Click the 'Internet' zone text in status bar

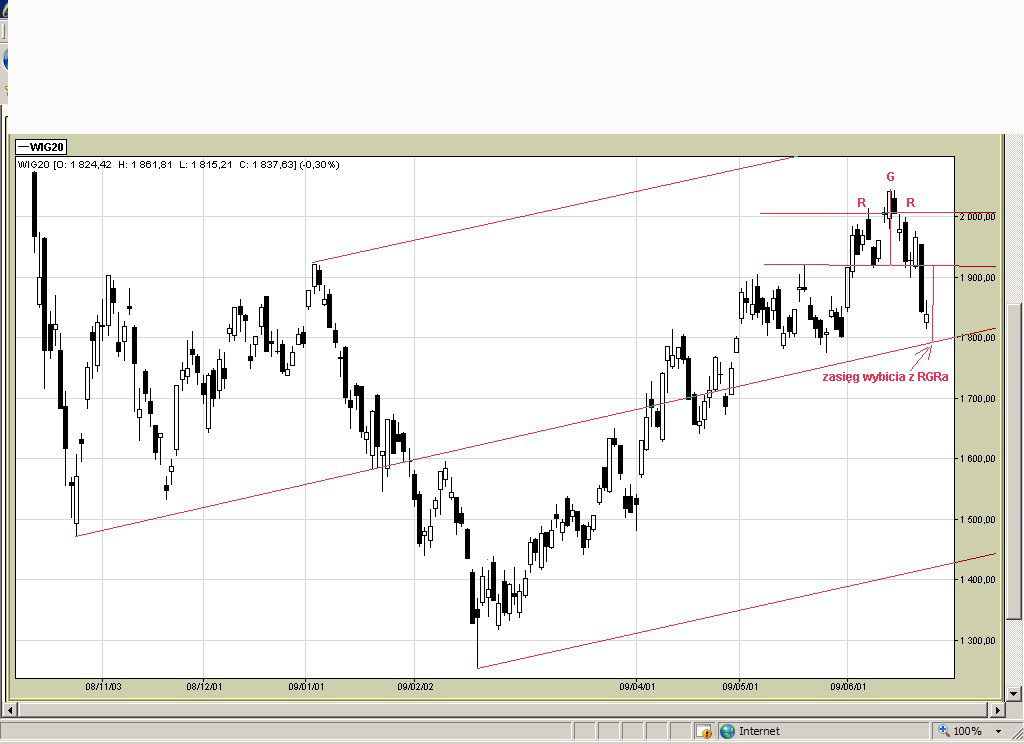pos(760,731)
